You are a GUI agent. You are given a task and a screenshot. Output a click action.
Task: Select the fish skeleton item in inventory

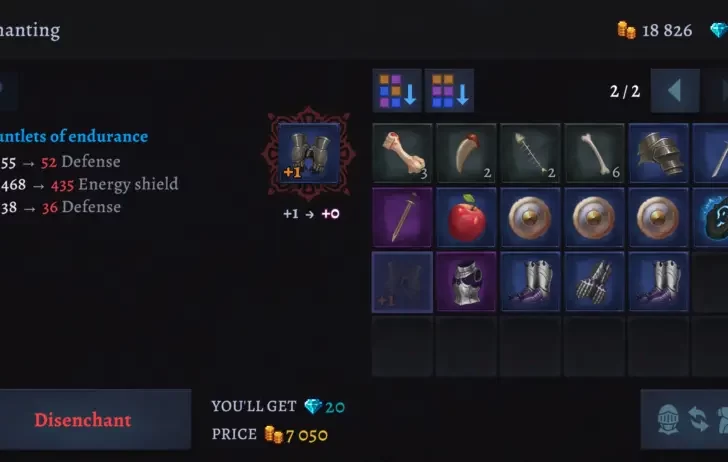[530, 153]
